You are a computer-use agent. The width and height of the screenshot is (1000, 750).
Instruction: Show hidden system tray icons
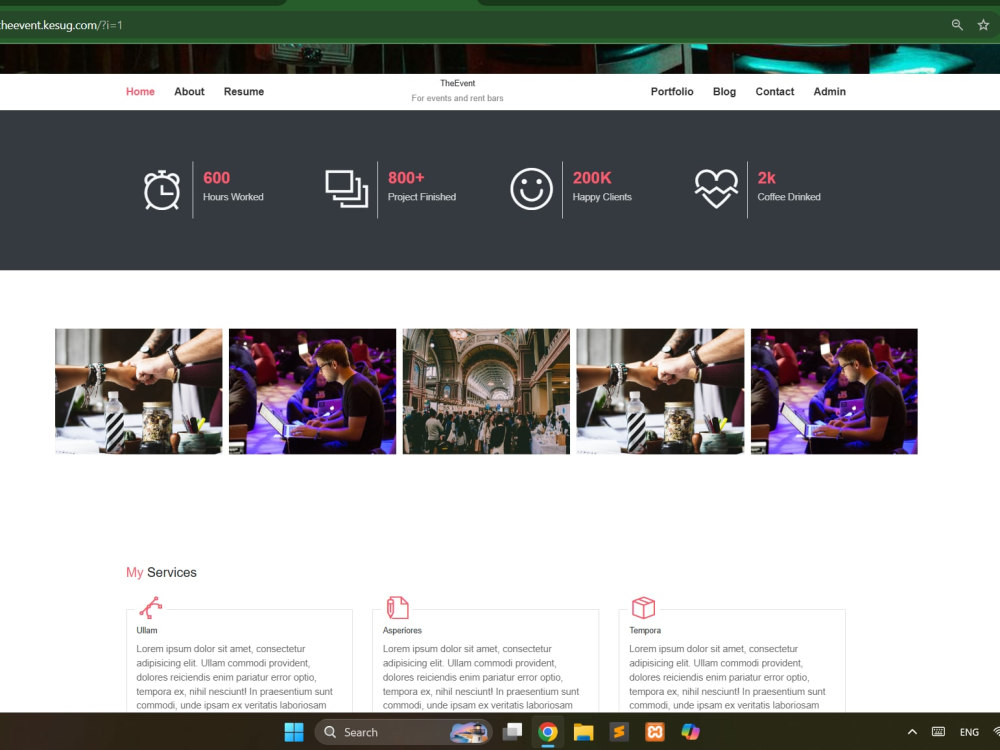(912, 732)
